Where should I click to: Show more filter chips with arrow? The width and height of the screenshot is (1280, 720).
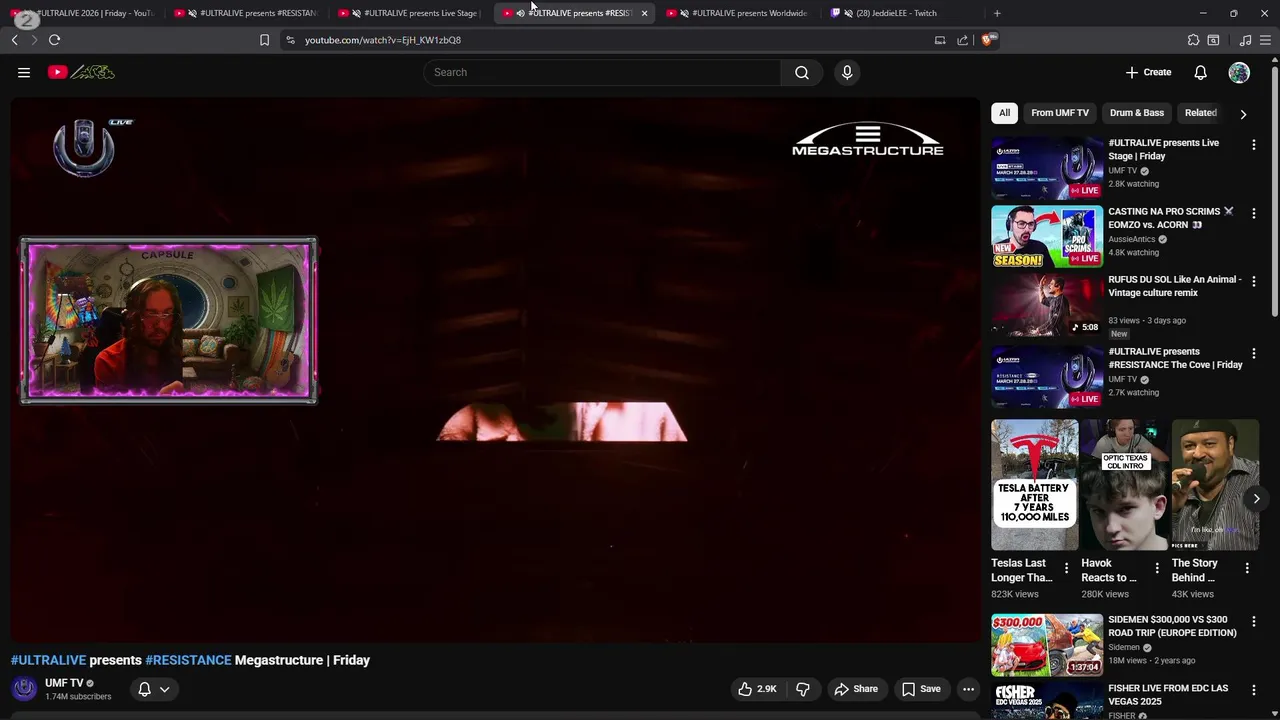click(x=1243, y=114)
